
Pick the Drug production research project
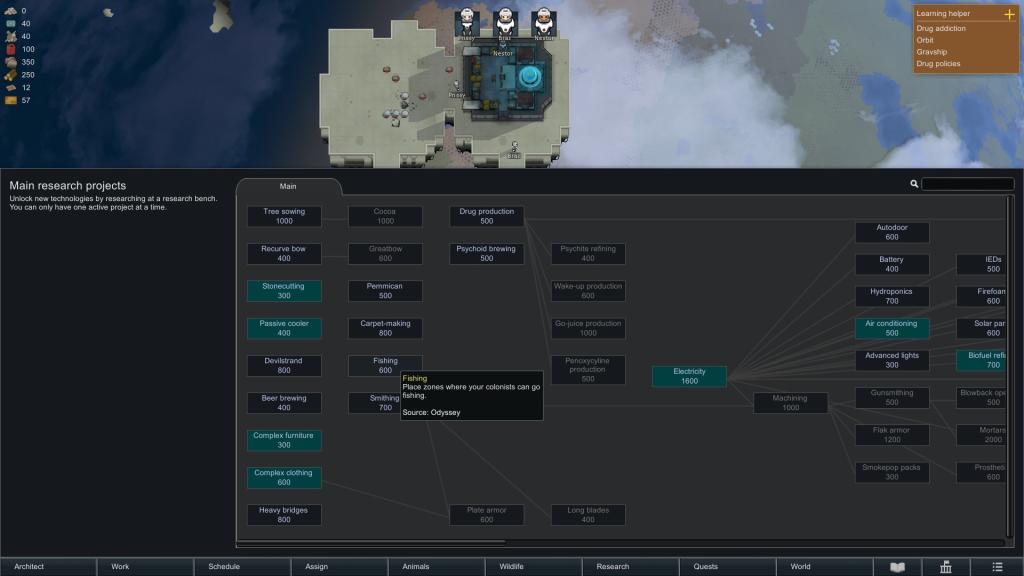point(486,216)
